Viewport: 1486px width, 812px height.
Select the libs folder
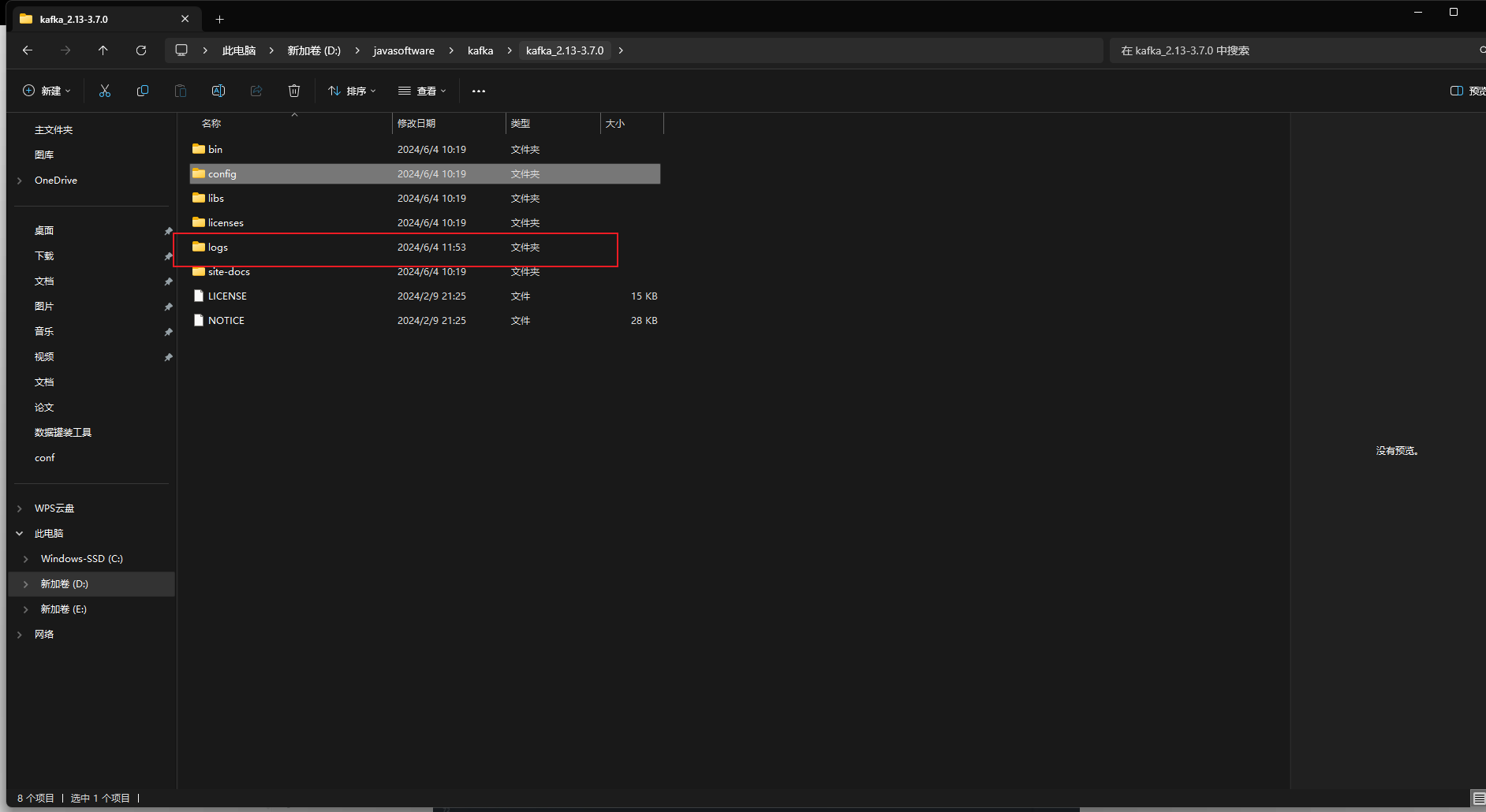[x=425, y=198]
